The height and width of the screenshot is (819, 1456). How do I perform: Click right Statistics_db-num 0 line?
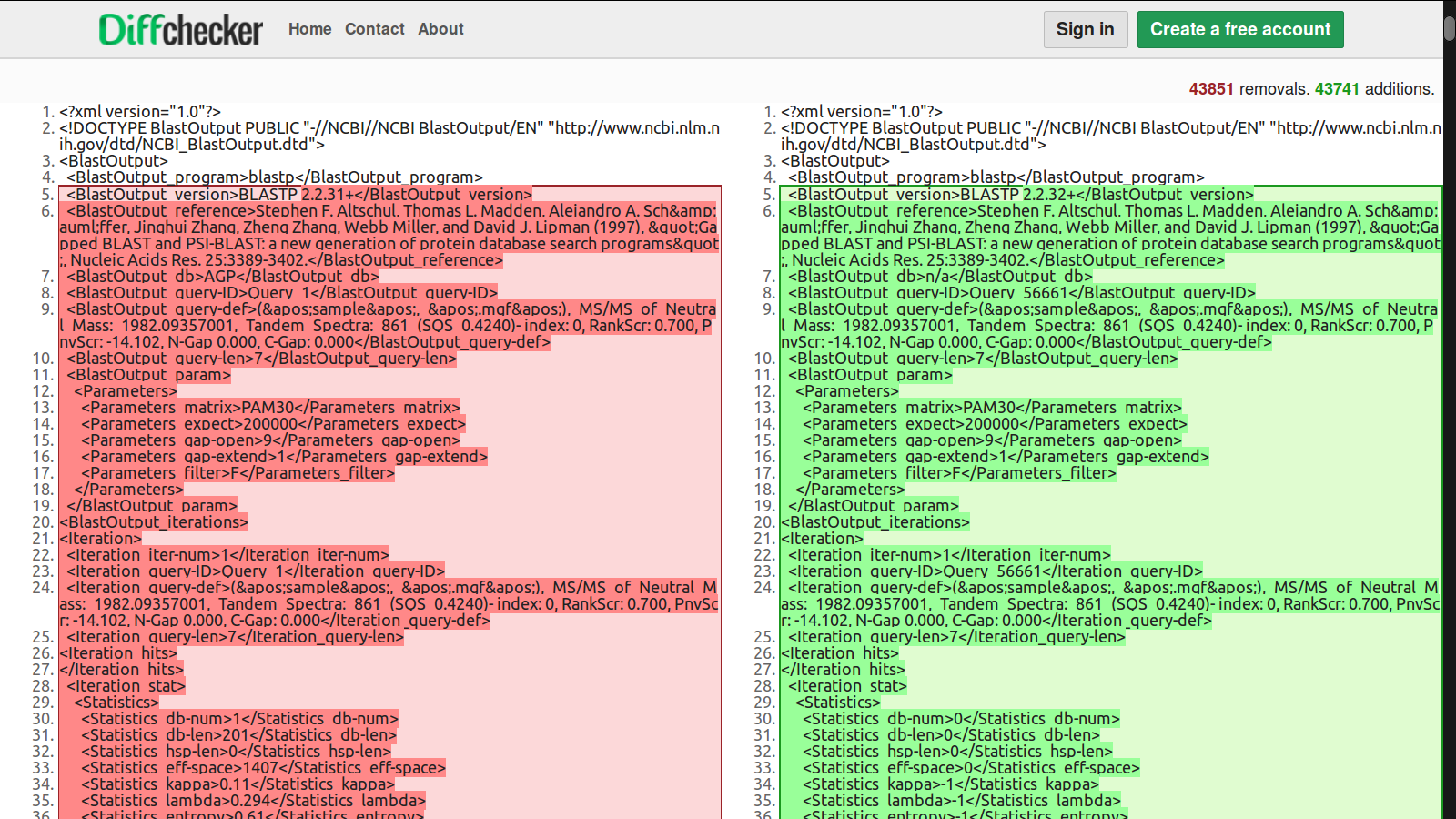[962, 718]
